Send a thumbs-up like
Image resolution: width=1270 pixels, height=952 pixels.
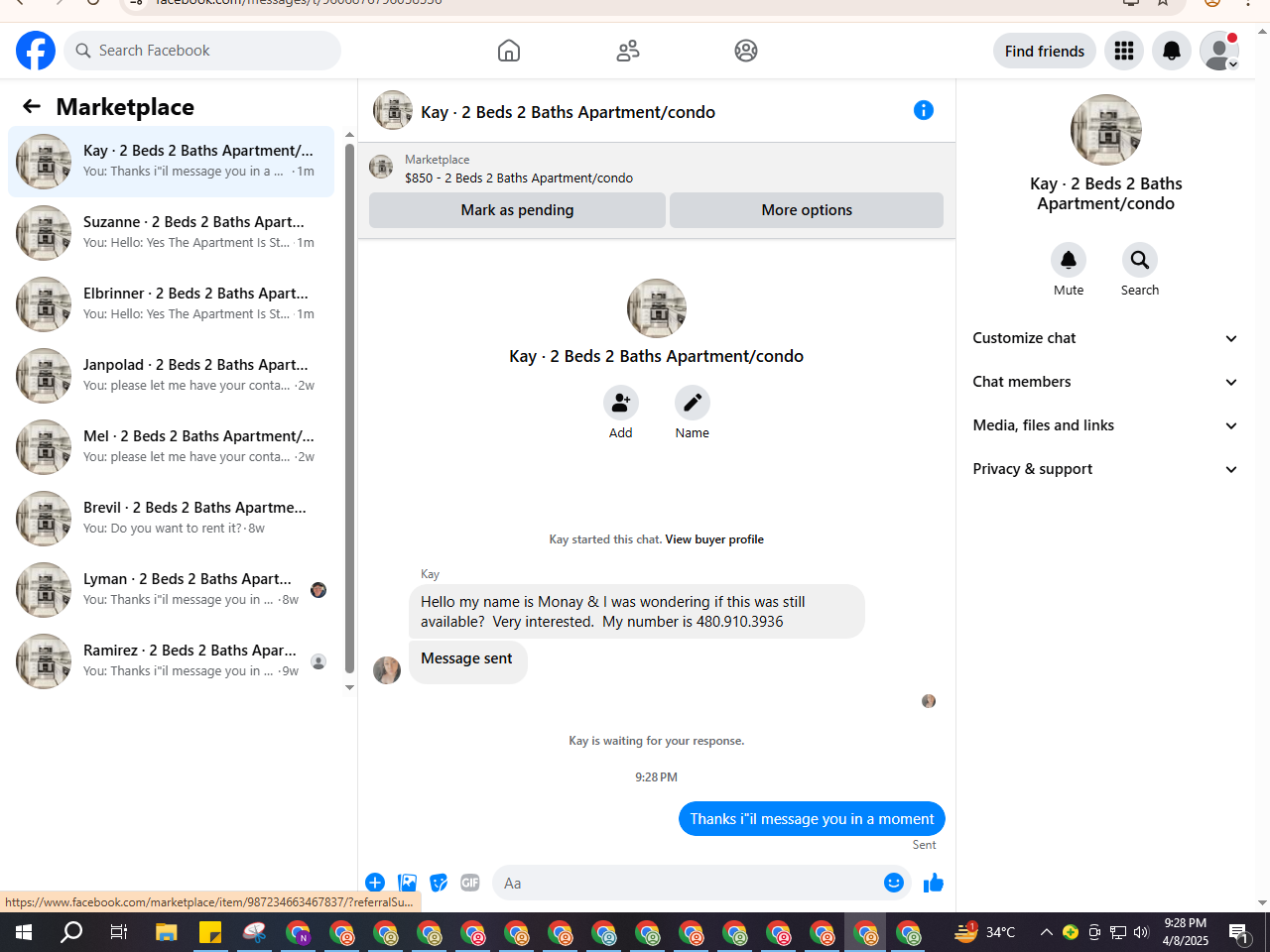click(x=934, y=883)
